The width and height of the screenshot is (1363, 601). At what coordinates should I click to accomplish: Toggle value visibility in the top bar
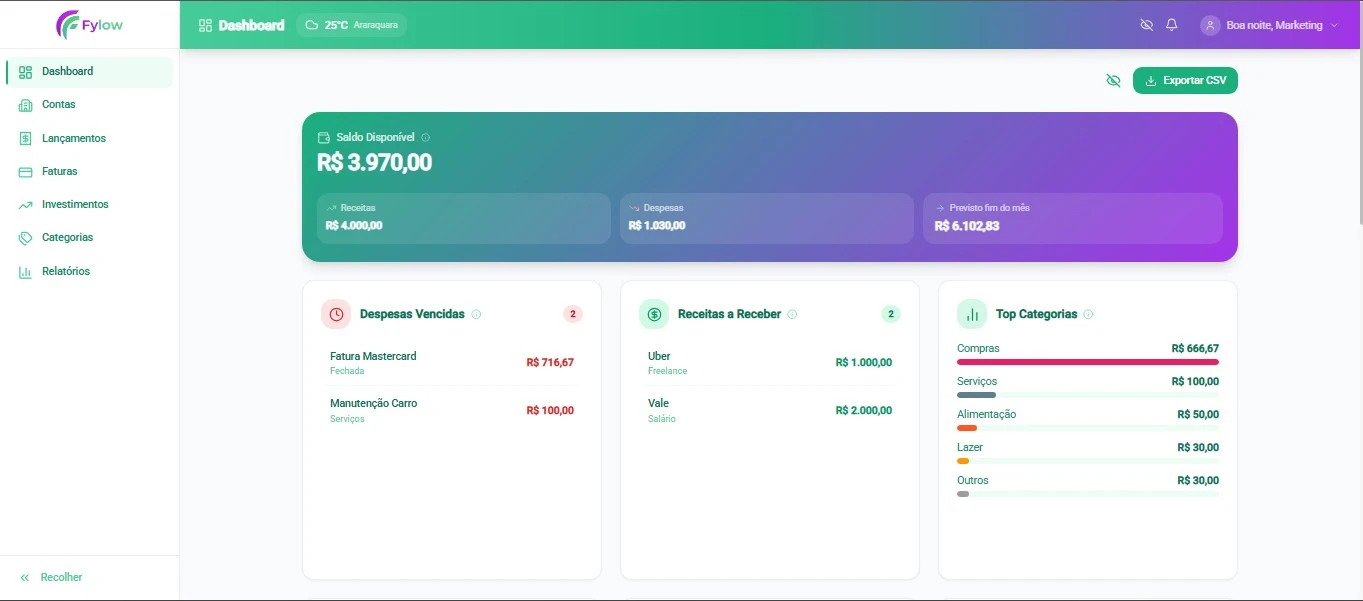(x=1146, y=25)
